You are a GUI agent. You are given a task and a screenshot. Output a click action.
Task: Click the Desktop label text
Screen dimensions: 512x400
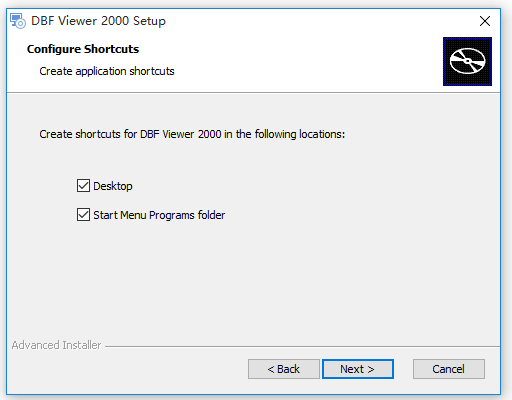coord(113,186)
